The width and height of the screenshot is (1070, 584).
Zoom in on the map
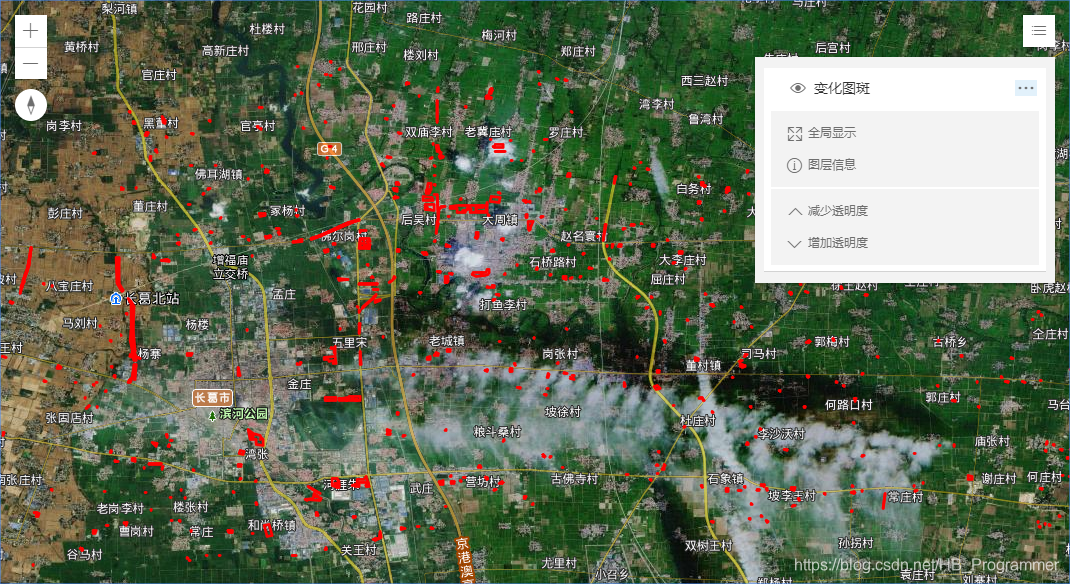click(x=31, y=31)
